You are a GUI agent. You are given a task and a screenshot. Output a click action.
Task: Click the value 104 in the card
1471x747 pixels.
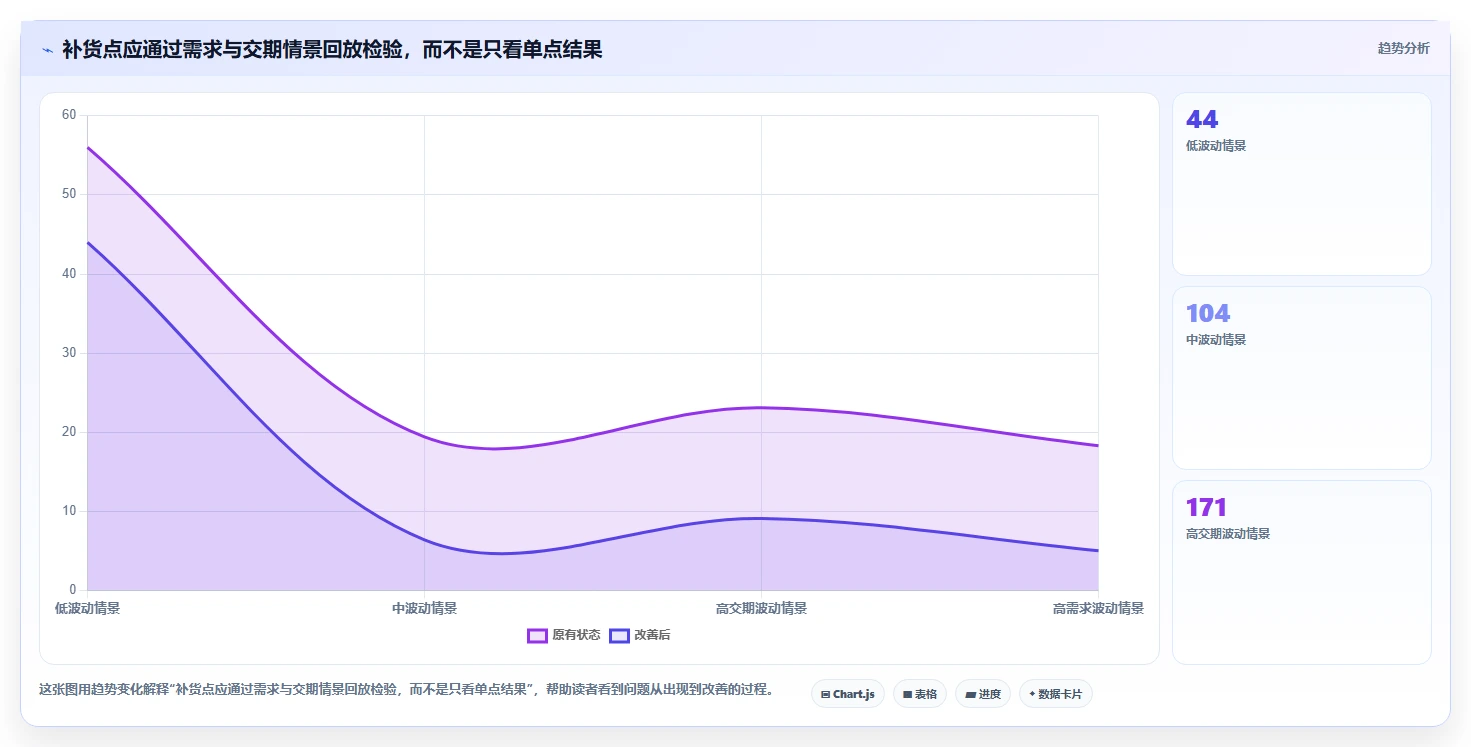[1207, 314]
